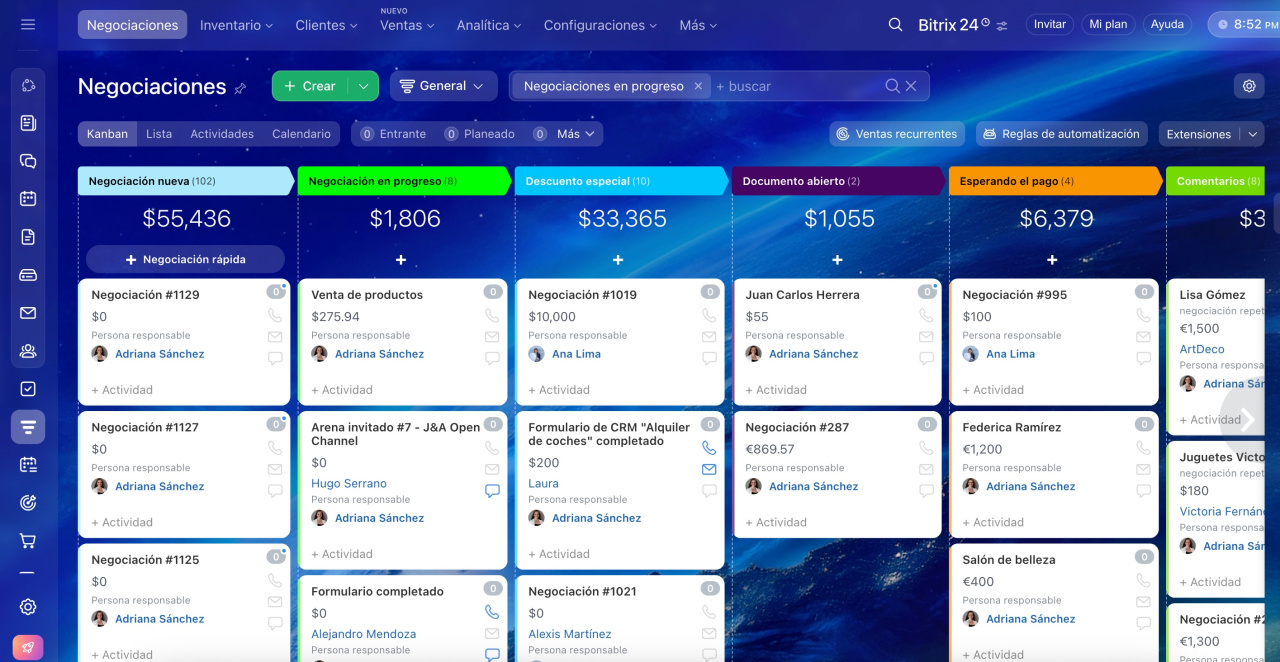Remove the 'Negociaciones en progreso' filter chip
Screen dimensions: 1280x662
[x=698, y=86]
